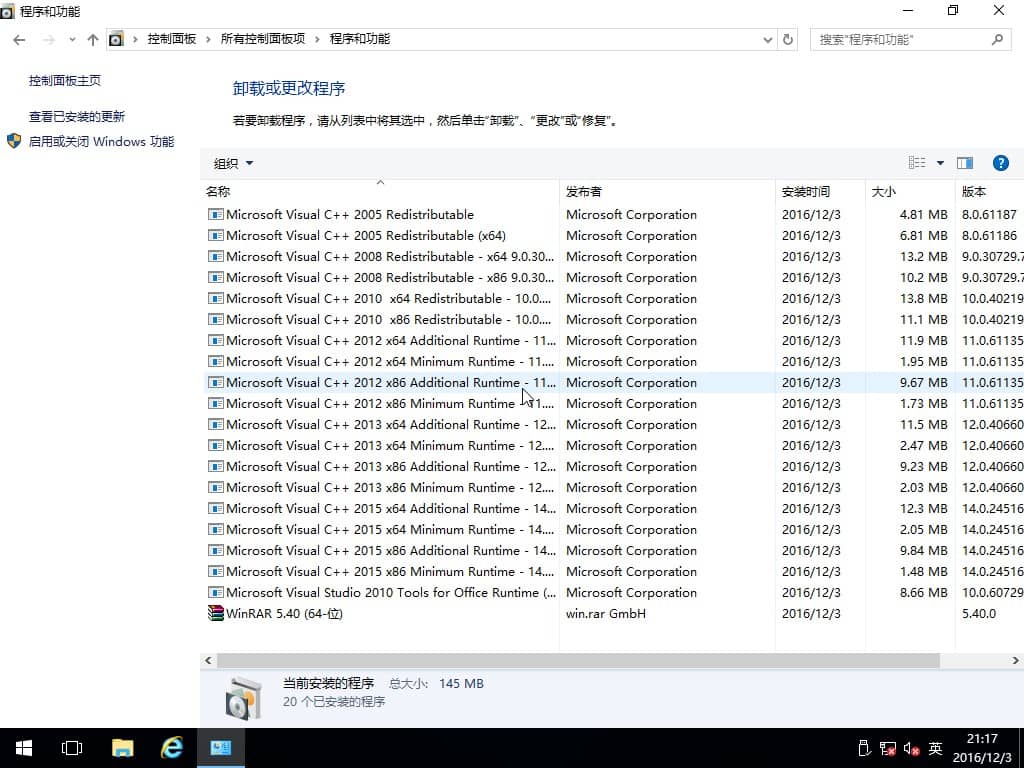Select Visual C++ 2008 x64 9.0.30 icon

216,256
